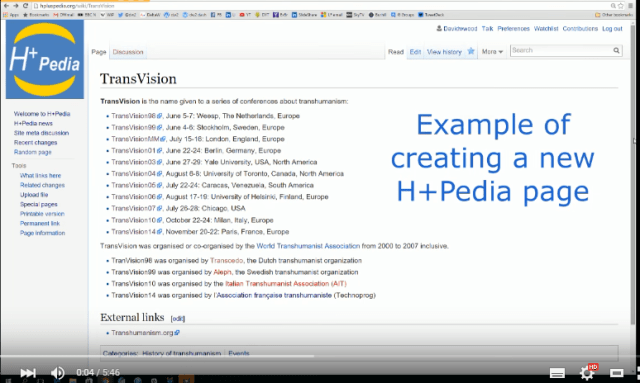Click the browser forward arrow
This screenshot has width=640, height=383.
[16, 6]
